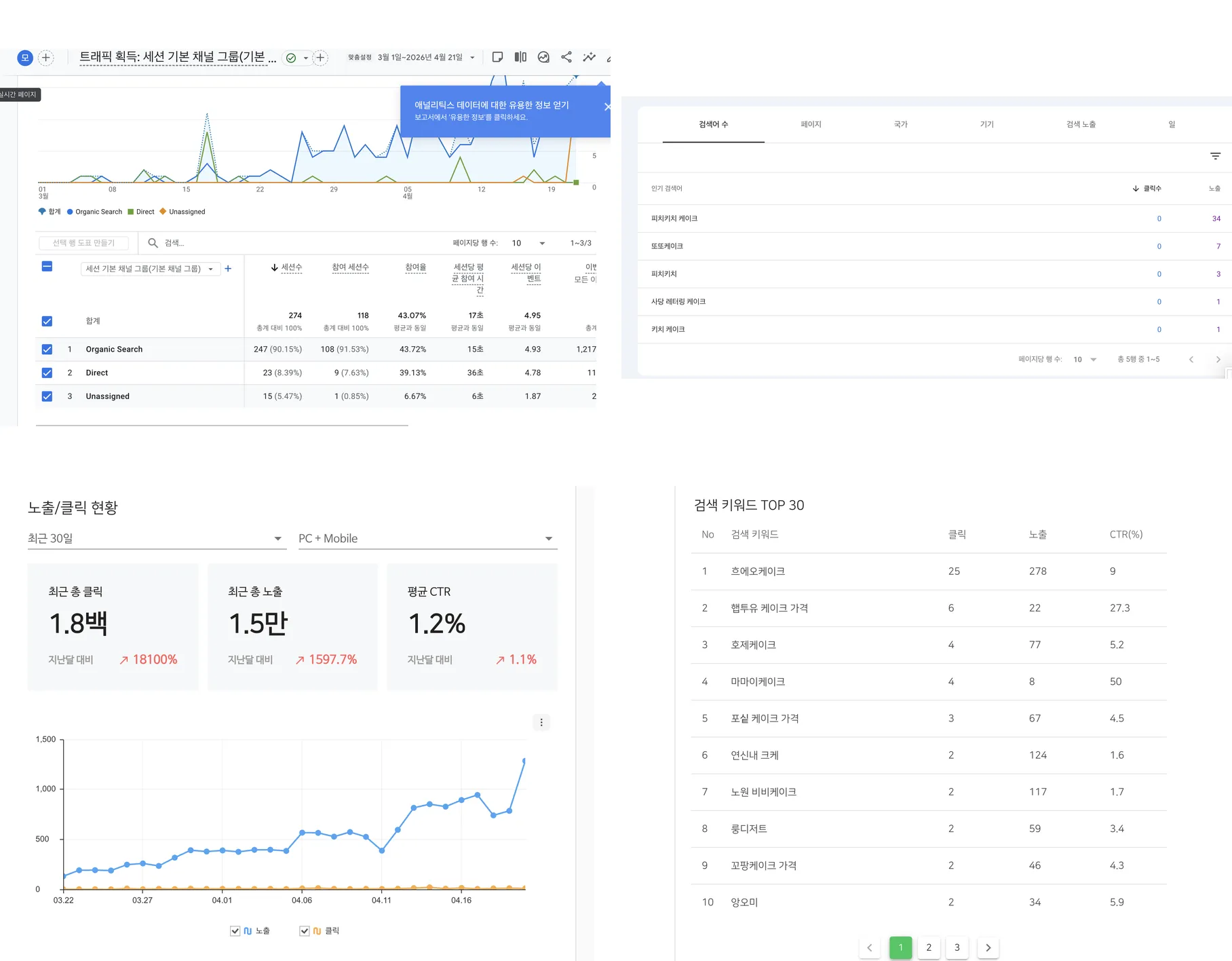Click the '평균 CTR' card
Image resolution: width=1232 pixels, height=961 pixels.
pos(472,627)
